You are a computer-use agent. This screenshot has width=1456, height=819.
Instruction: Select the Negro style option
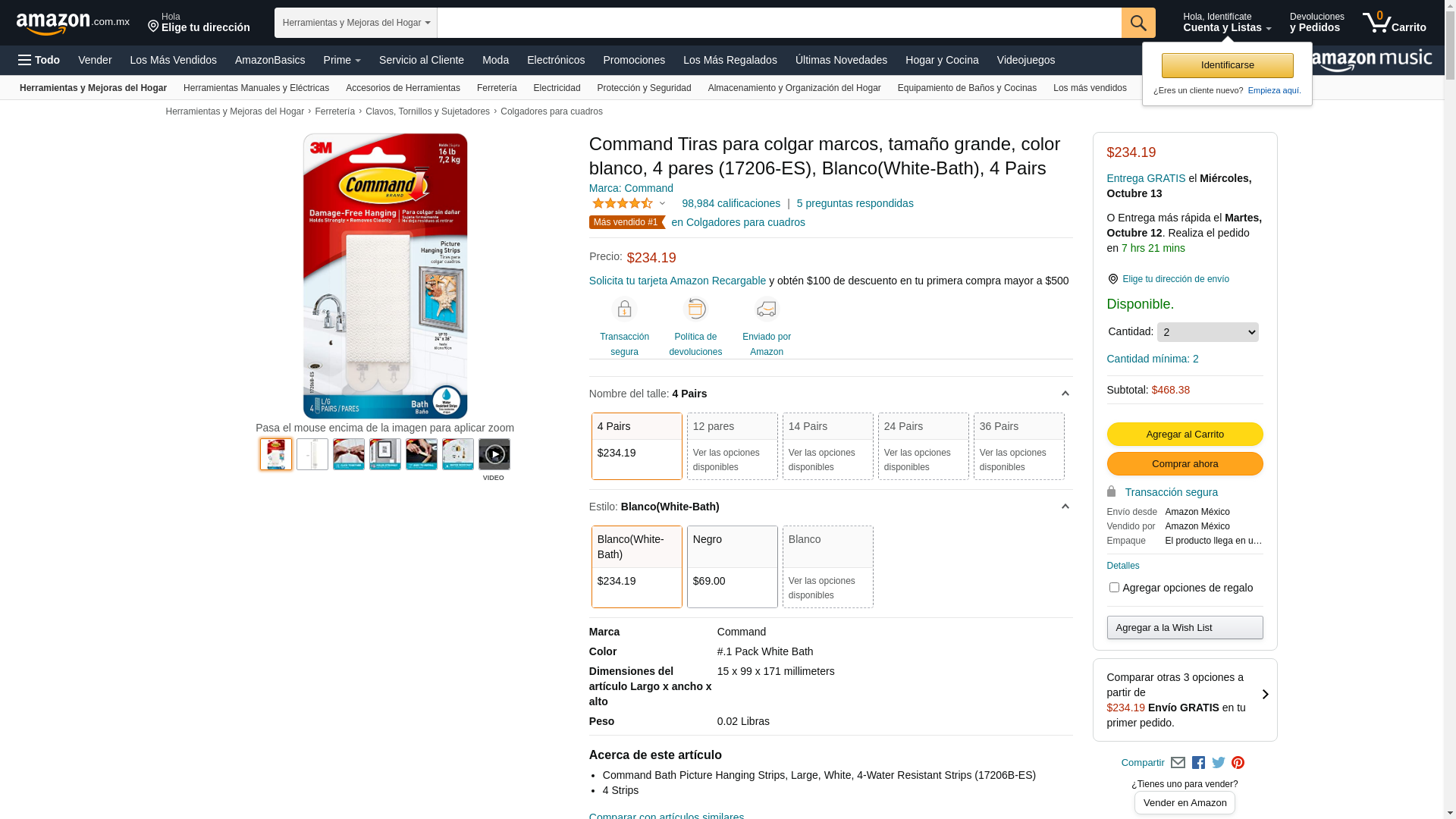coord(732,566)
